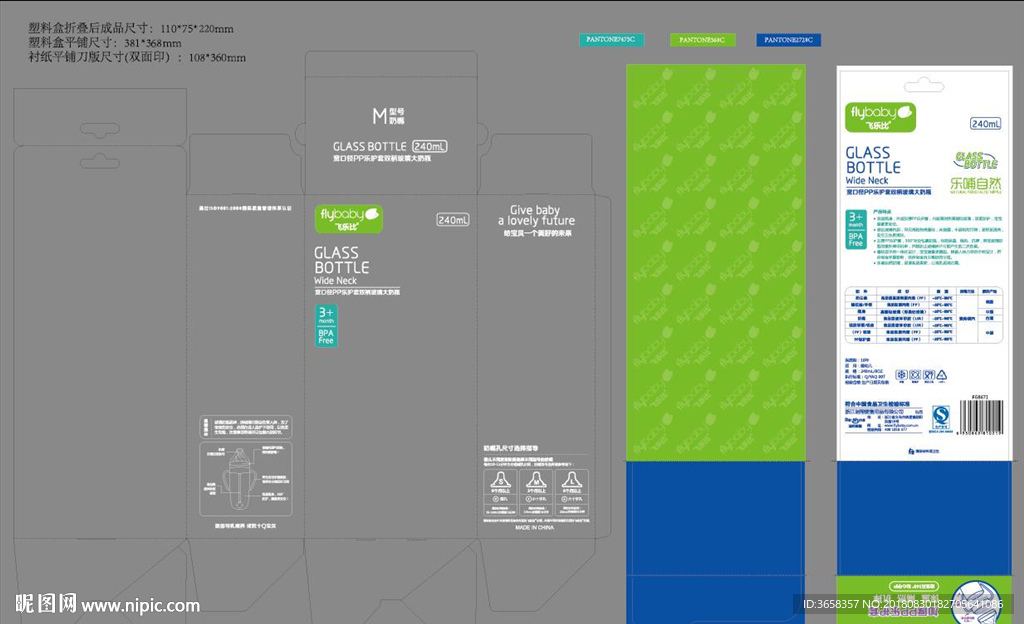Select 240mL badge on gray front panel

[x=453, y=220]
